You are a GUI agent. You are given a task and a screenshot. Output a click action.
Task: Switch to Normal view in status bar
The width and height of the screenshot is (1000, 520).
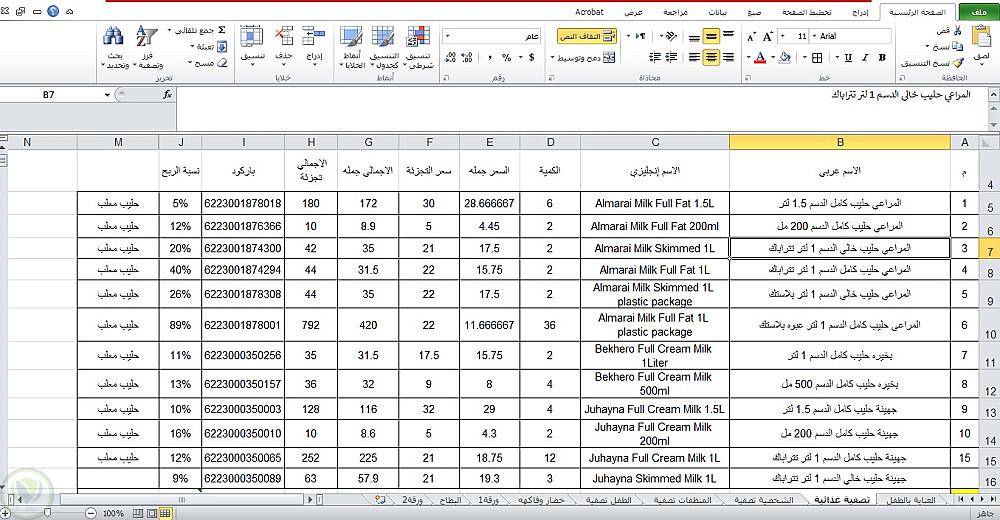[165, 513]
